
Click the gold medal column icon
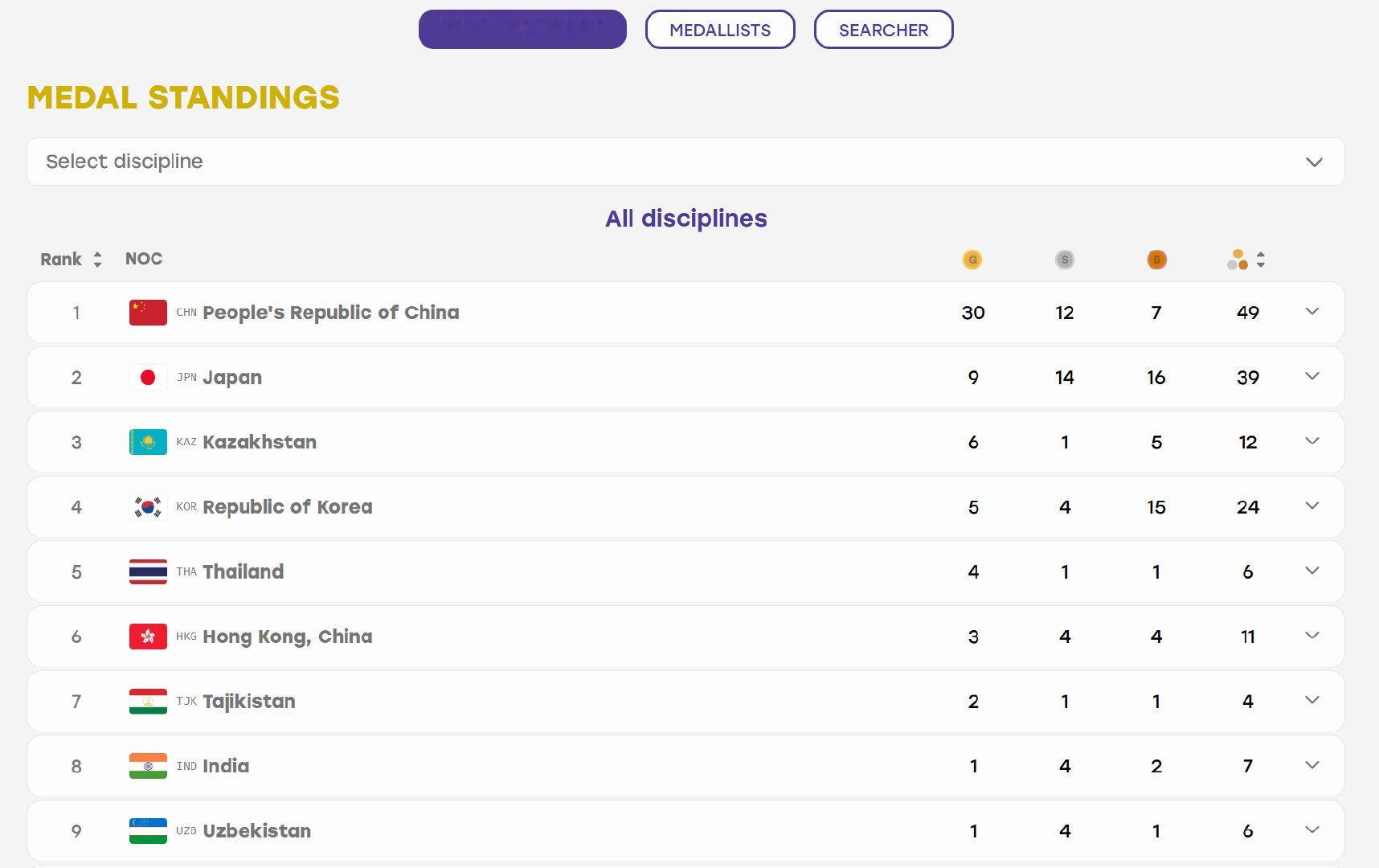972,260
